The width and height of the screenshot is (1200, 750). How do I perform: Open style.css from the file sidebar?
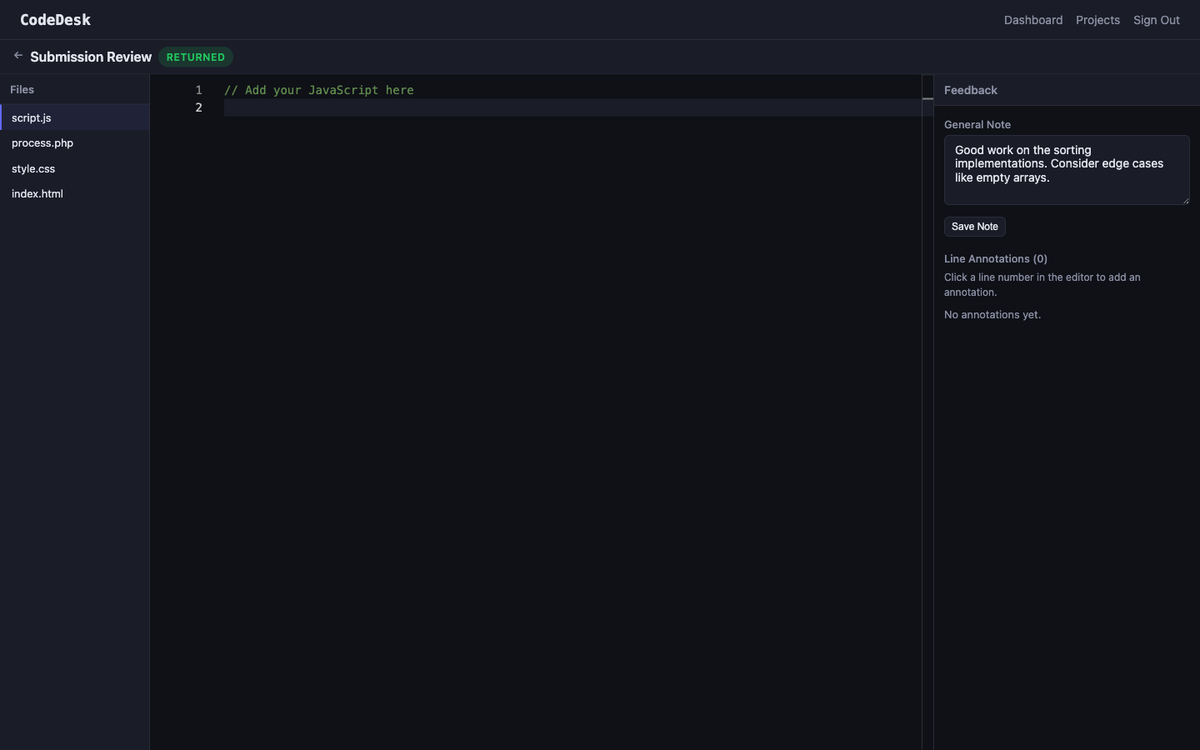(34, 169)
